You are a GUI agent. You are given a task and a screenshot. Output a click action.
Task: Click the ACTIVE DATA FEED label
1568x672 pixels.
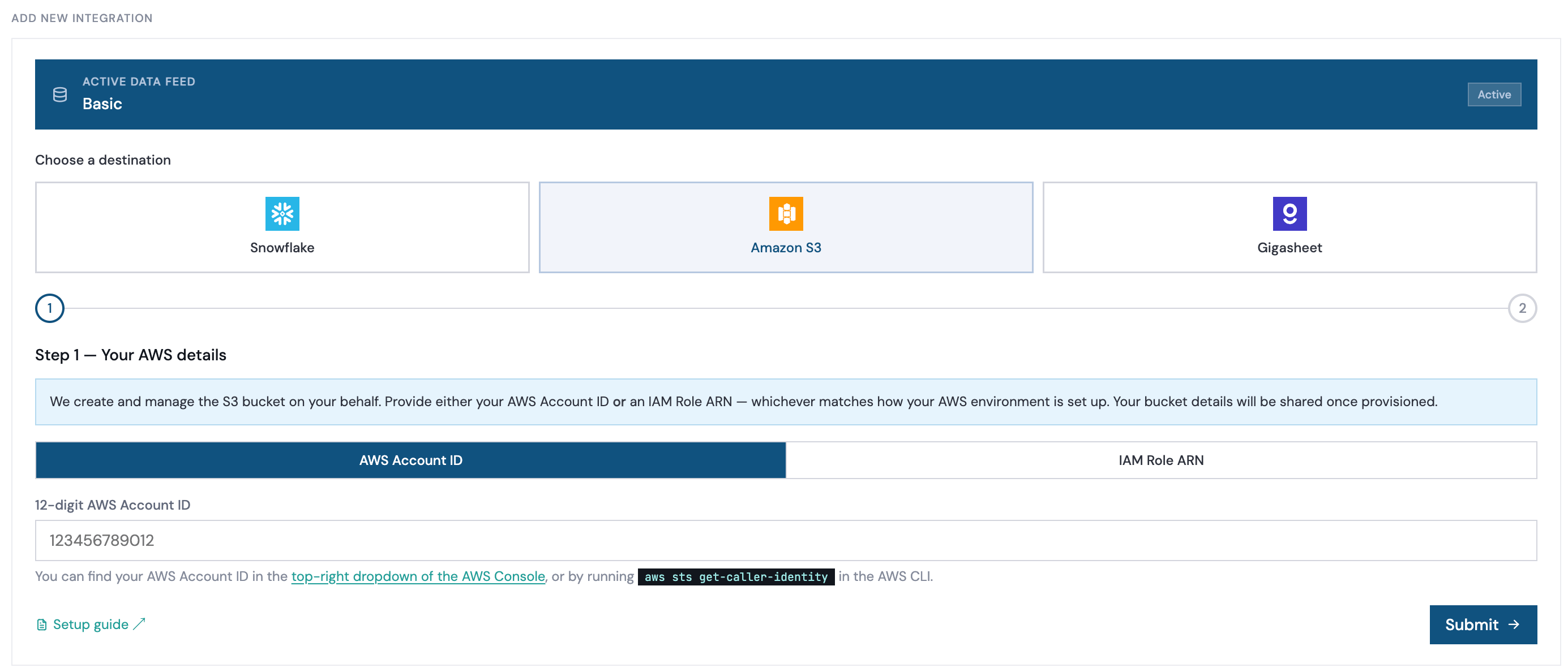[139, 81]
